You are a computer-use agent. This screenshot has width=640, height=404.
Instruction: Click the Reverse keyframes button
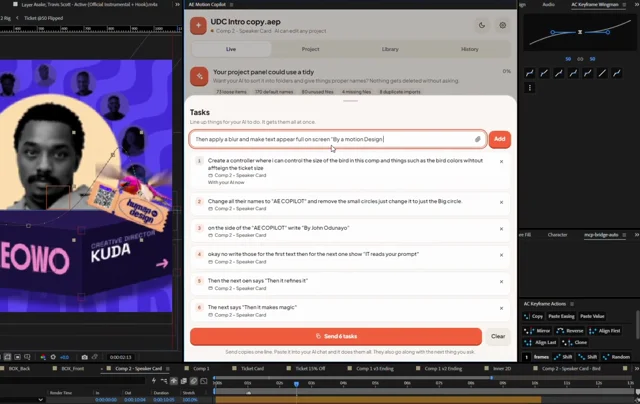[x=570, y=331]
